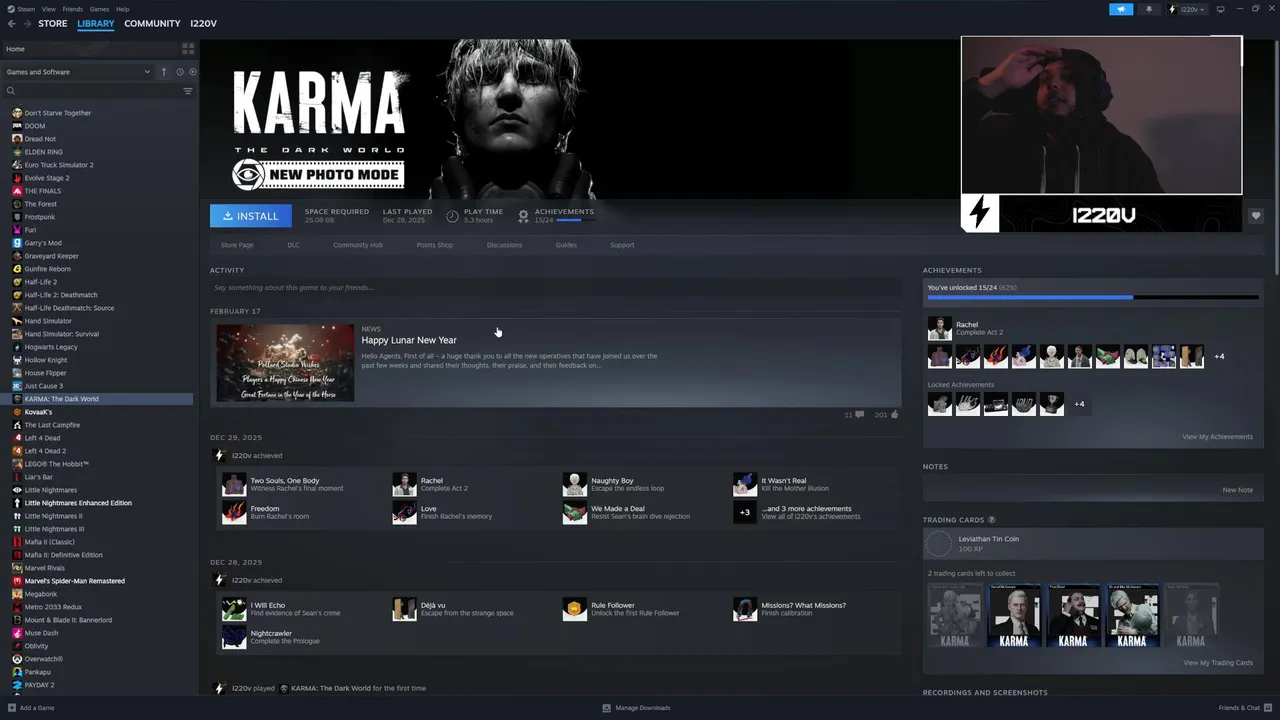Click the library search magnifier icon

pos(11,91)
